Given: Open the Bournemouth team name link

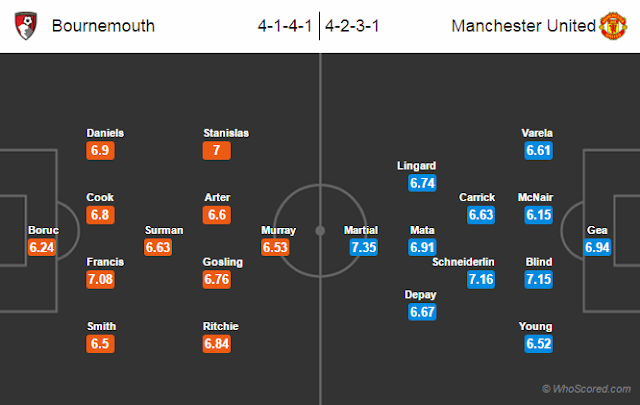Looking at the screenshot, I should 103,26.
